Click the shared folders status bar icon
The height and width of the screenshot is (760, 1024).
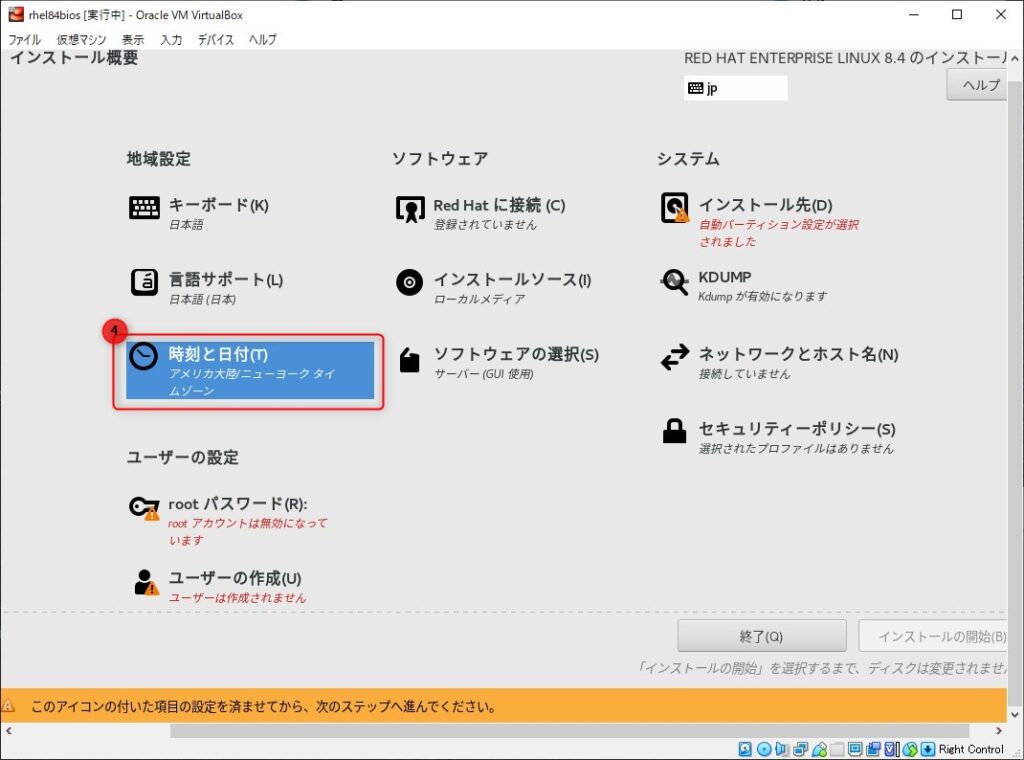coord(837,749)
